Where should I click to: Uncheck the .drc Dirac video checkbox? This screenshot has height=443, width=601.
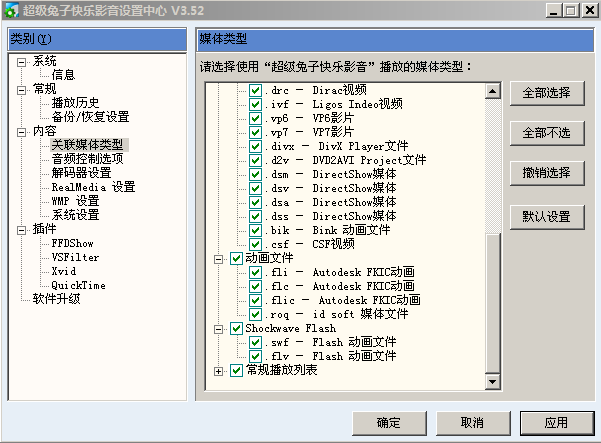coord(256,90)
